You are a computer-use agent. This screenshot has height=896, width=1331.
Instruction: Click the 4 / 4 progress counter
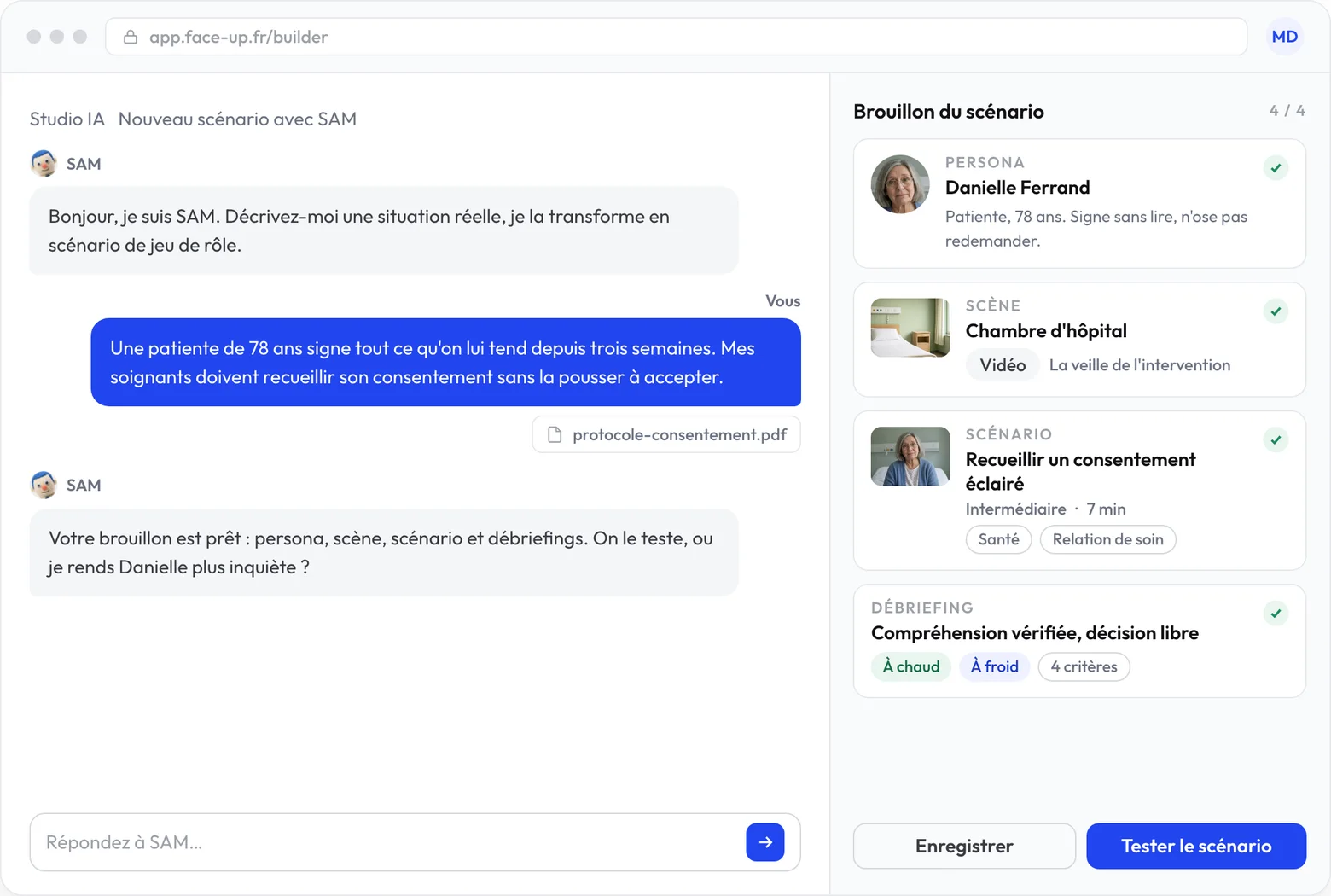pyautogui.click(x=1287, y=111)
